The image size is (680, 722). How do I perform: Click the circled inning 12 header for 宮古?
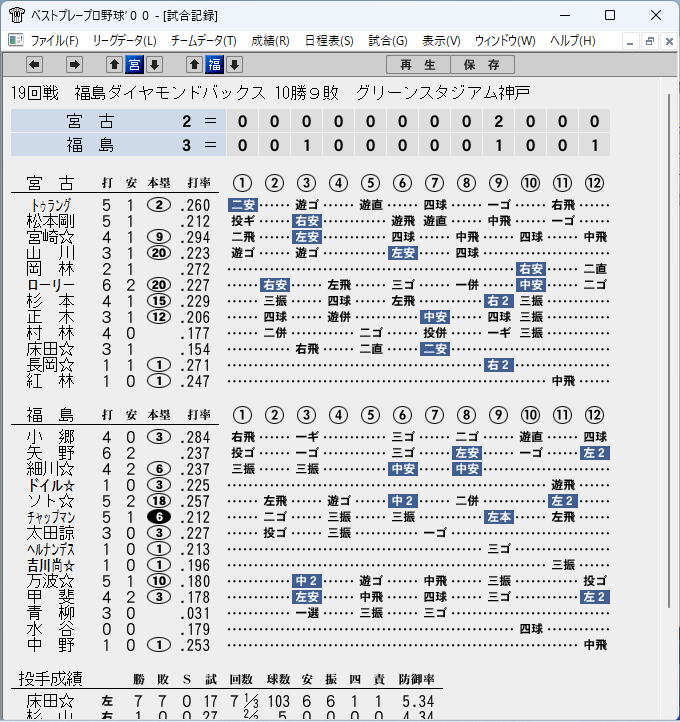tap(594, 183)
